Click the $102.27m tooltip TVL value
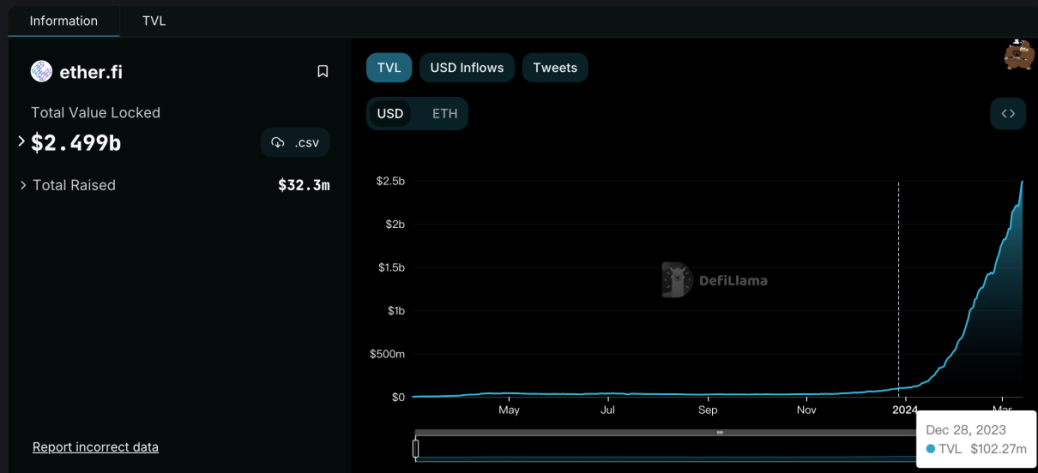Image resolution: width=1038 pixels, height=473 pixels. pyautogui.click(x=998, y=449)
